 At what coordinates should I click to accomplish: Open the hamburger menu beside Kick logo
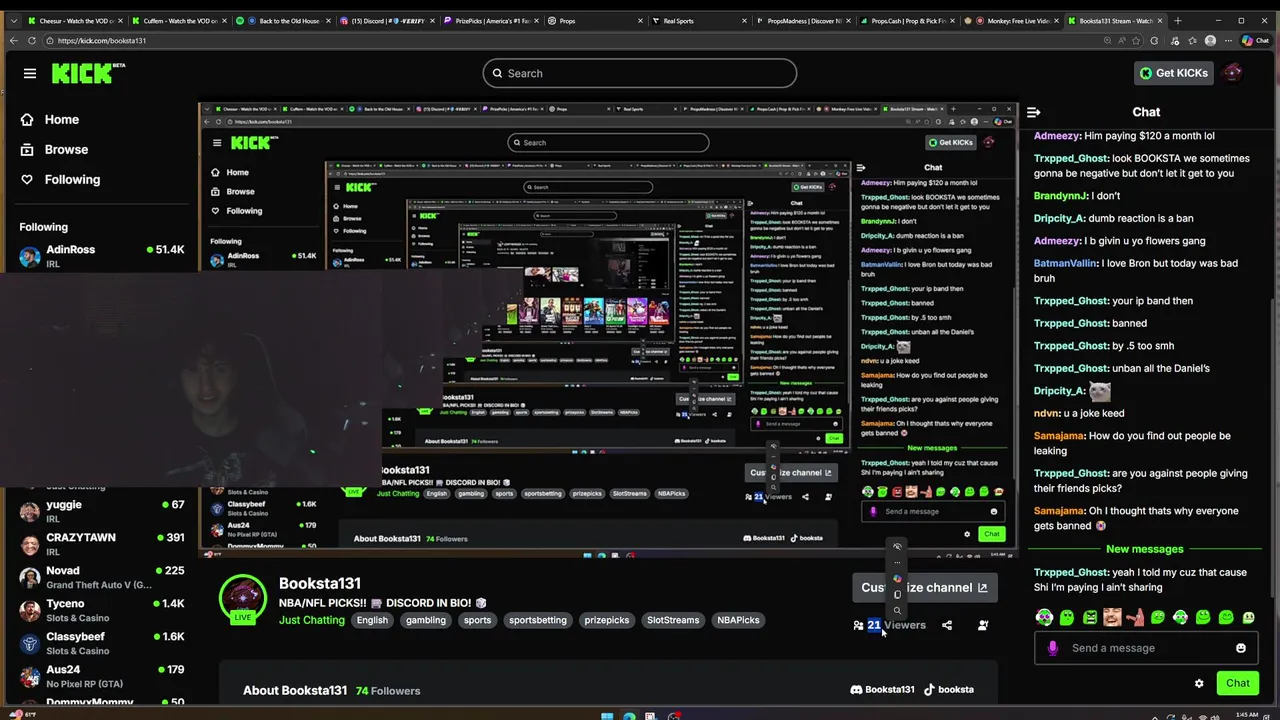(30, 73)
